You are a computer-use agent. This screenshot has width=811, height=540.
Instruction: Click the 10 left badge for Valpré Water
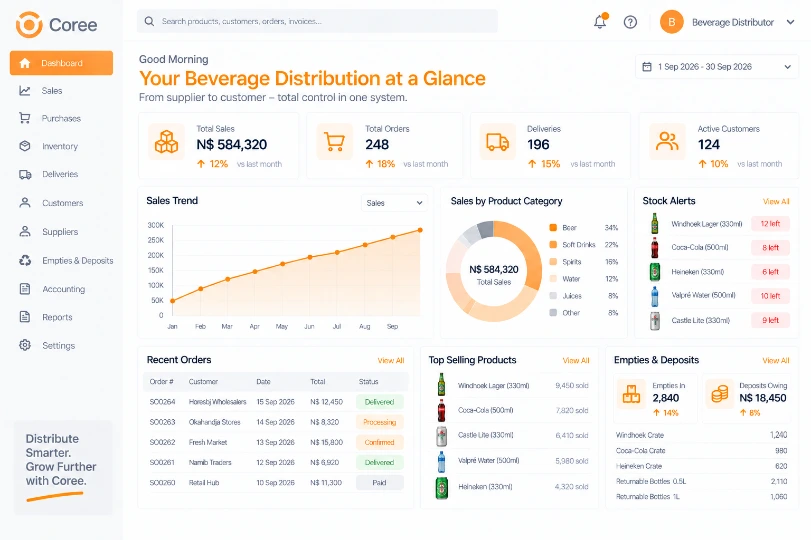pyautogui.click(x=770, y=296)
